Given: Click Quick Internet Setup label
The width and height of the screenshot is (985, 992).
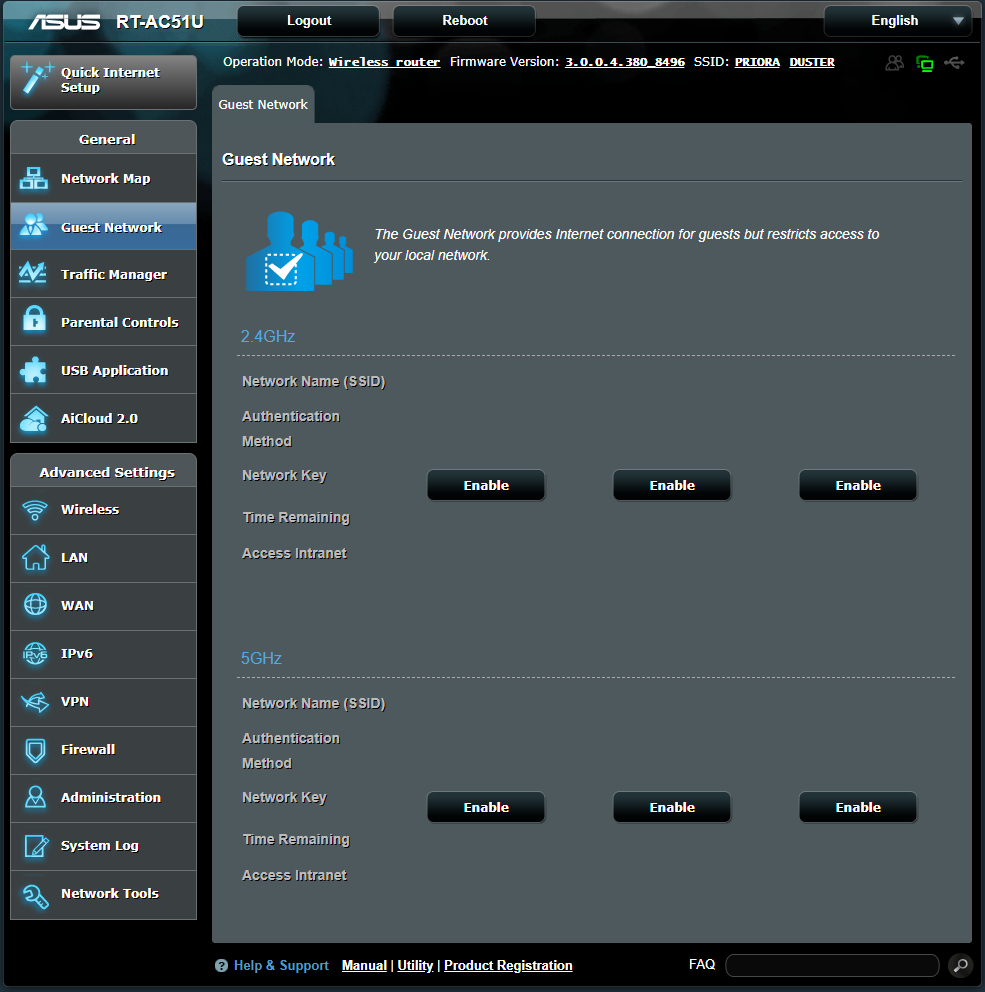Looking at the screenshot, I should 110,80.
